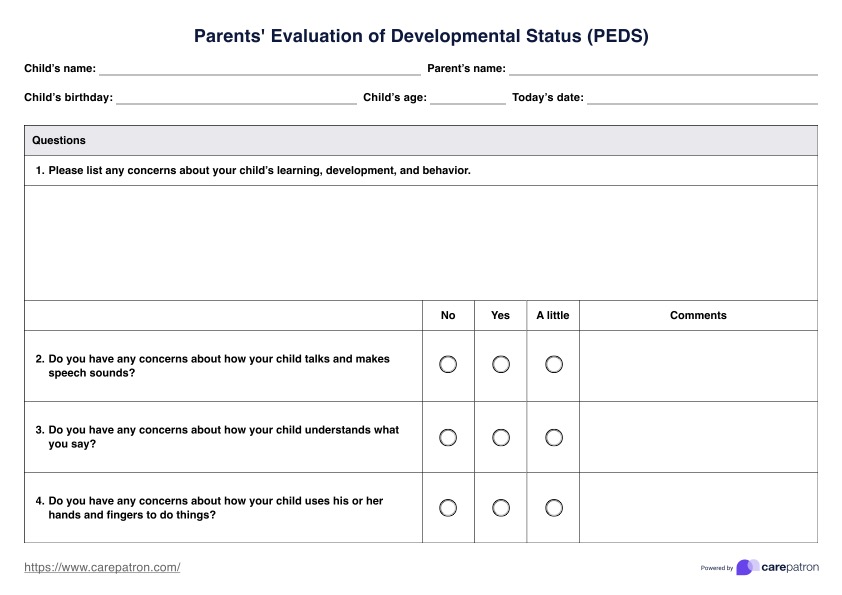Click the Comments box for question 3

(698, 437)
